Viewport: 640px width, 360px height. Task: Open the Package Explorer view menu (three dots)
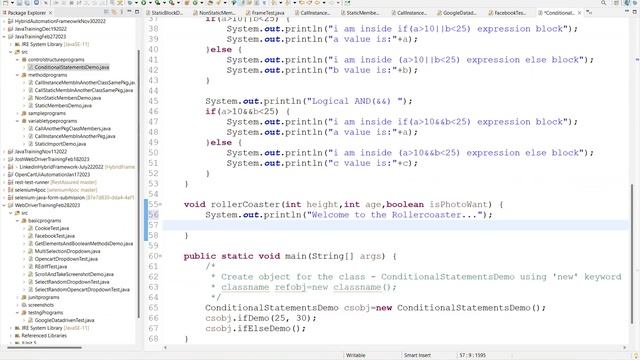click(122, 12)
